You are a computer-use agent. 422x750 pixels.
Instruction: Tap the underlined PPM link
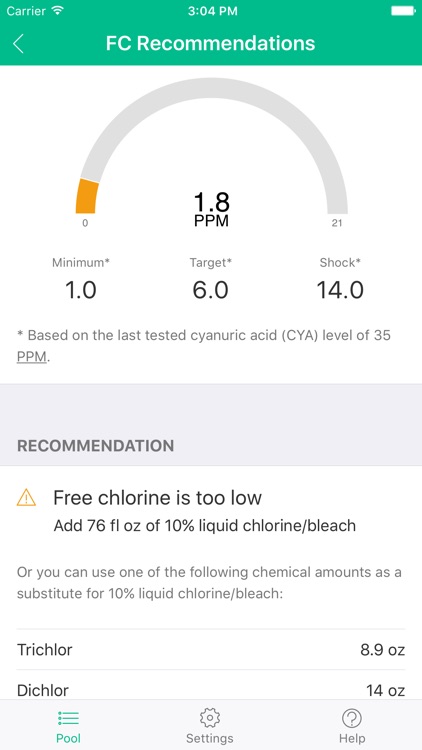coord(32,357)
